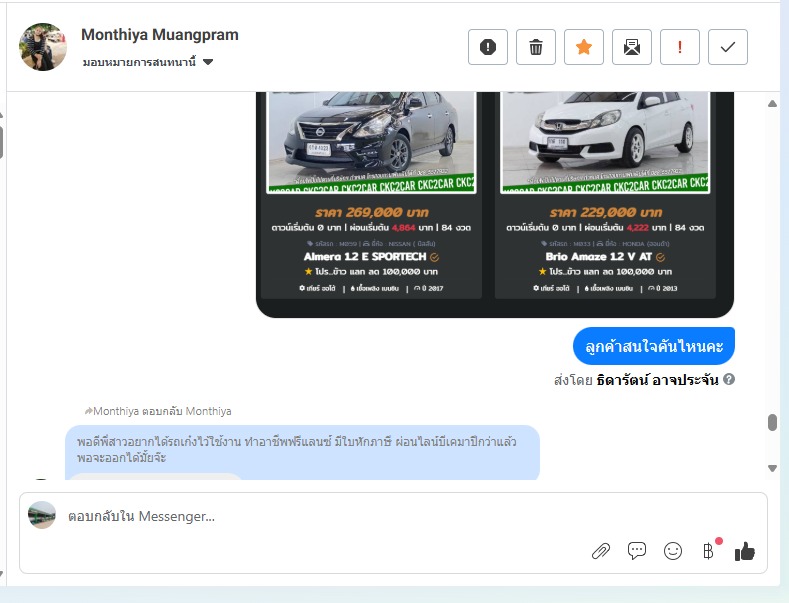Open the emoji picker smiley icon

[x=673, y=551]
